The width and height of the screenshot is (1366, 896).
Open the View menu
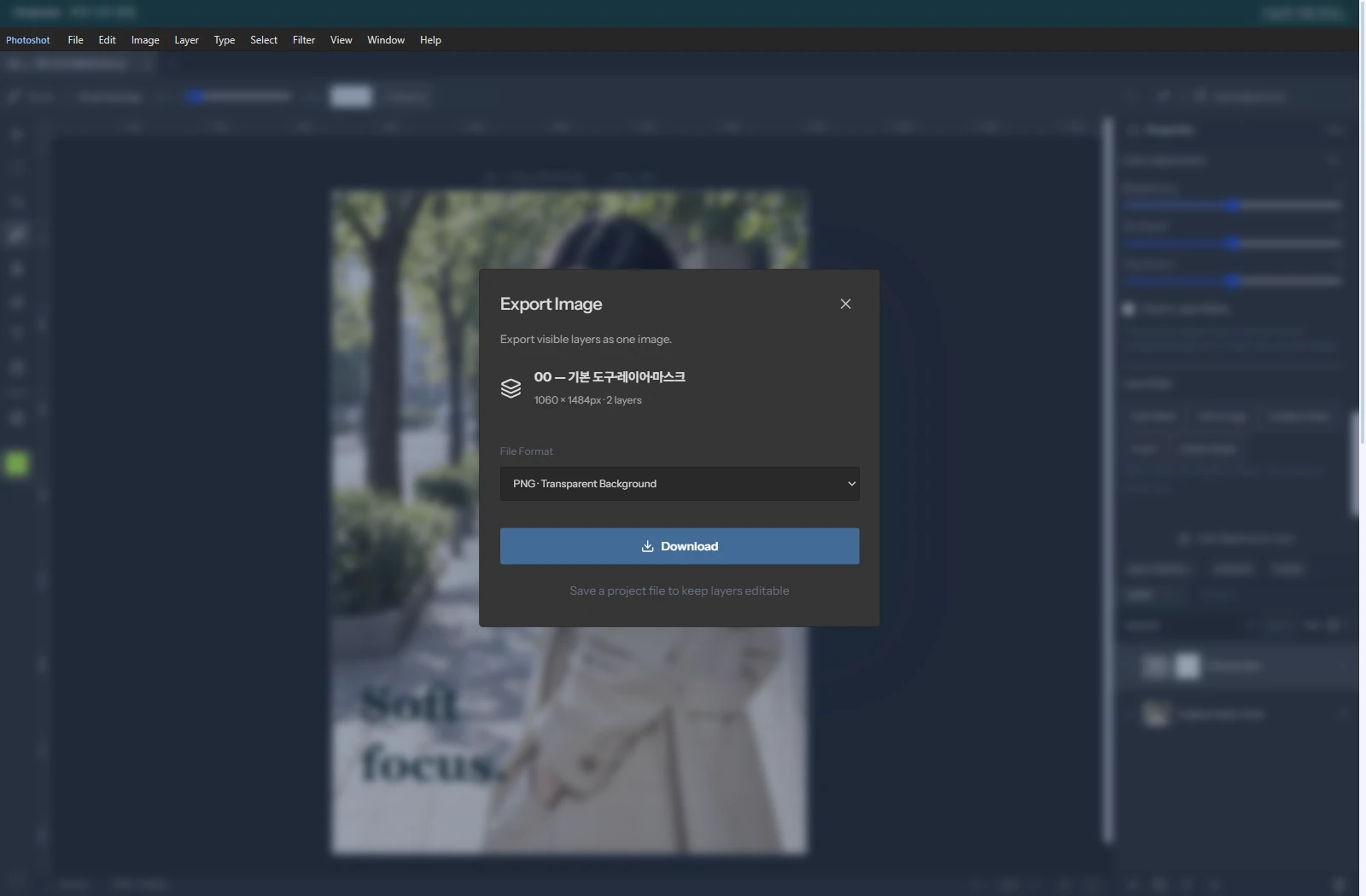click(341, 40)
